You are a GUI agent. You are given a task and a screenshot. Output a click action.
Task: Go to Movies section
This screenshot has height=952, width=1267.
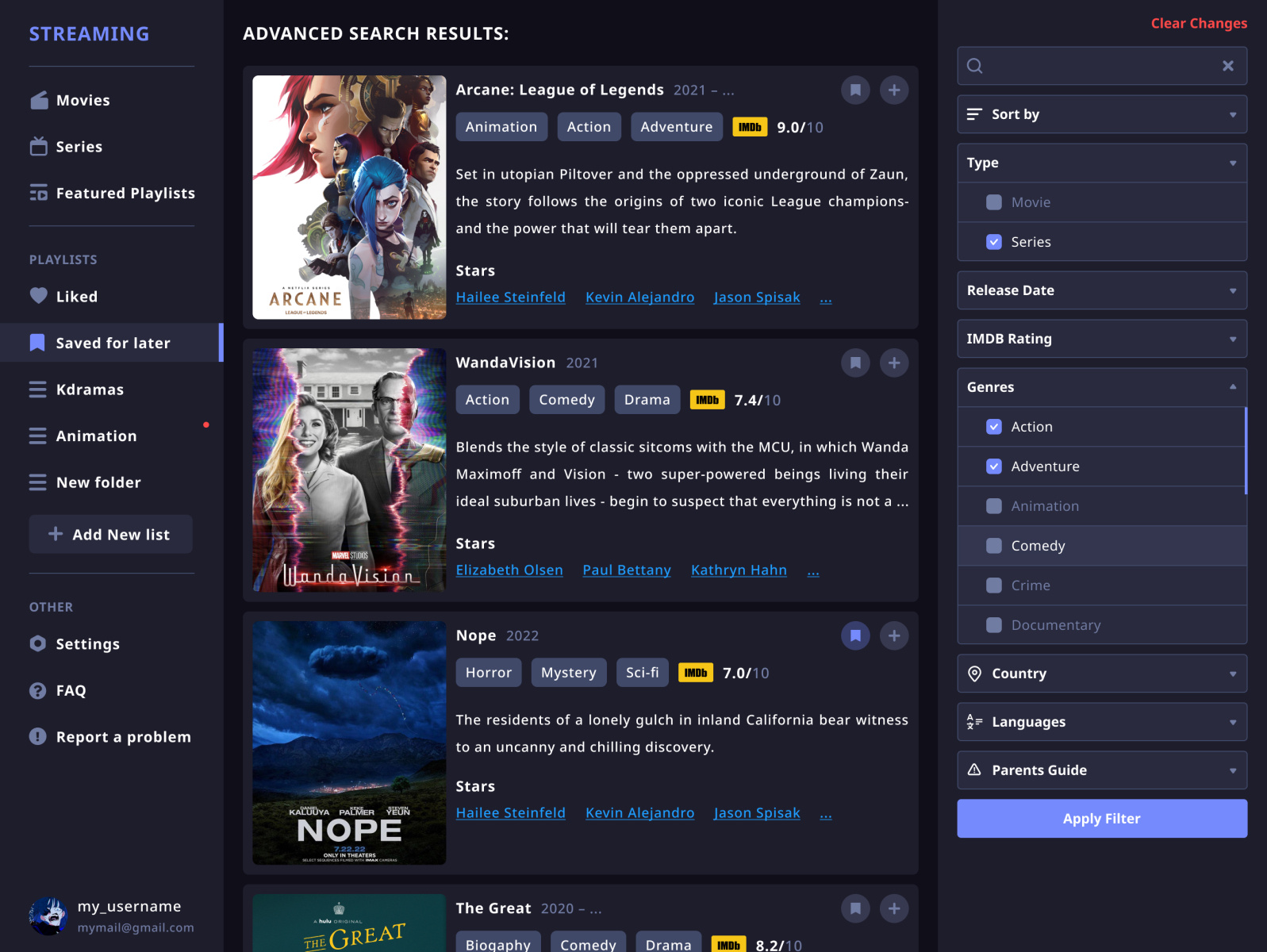[x=83, y=101]
